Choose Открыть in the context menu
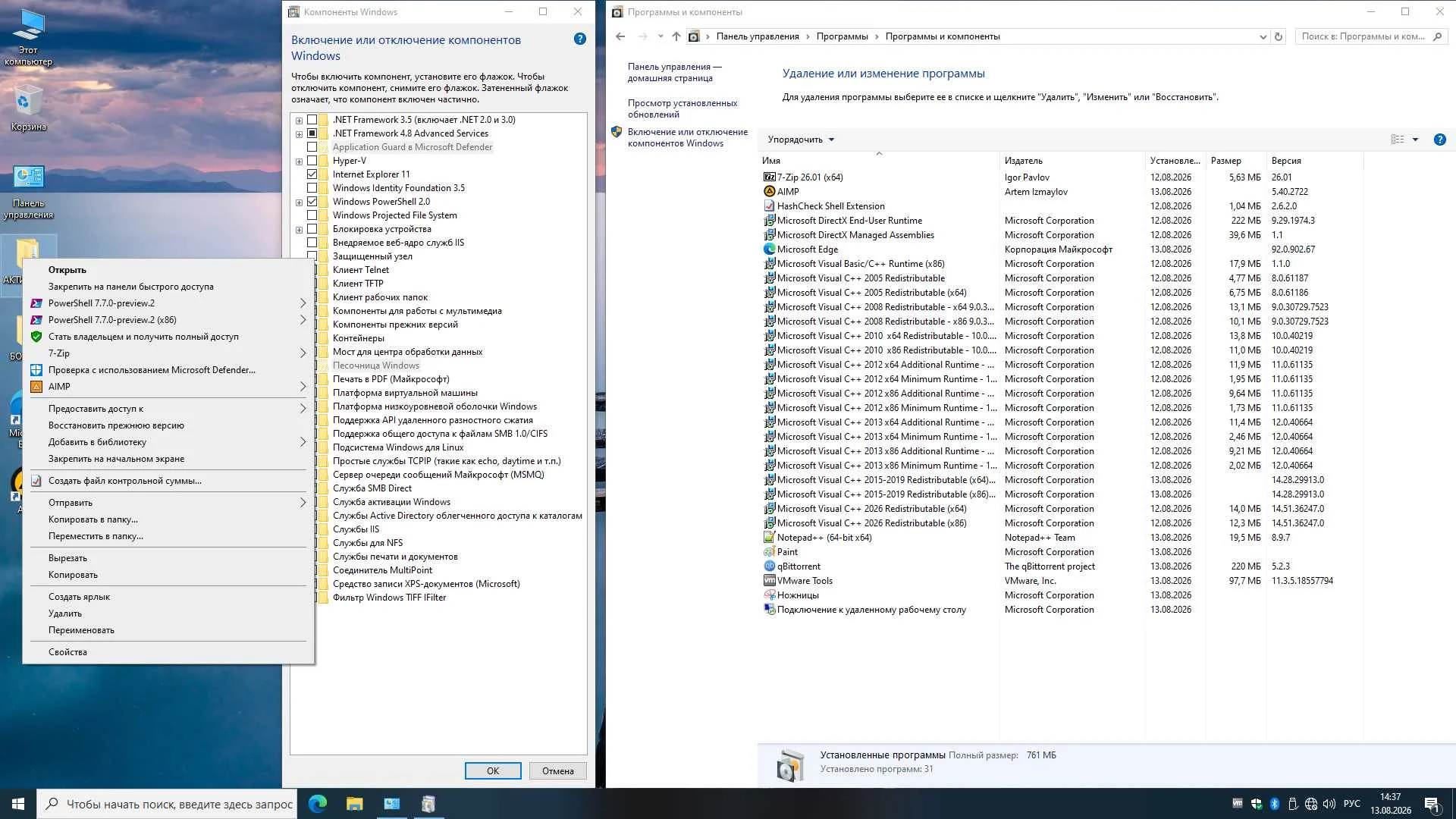Screen dimensions: 1456x819 click(67, 270)
